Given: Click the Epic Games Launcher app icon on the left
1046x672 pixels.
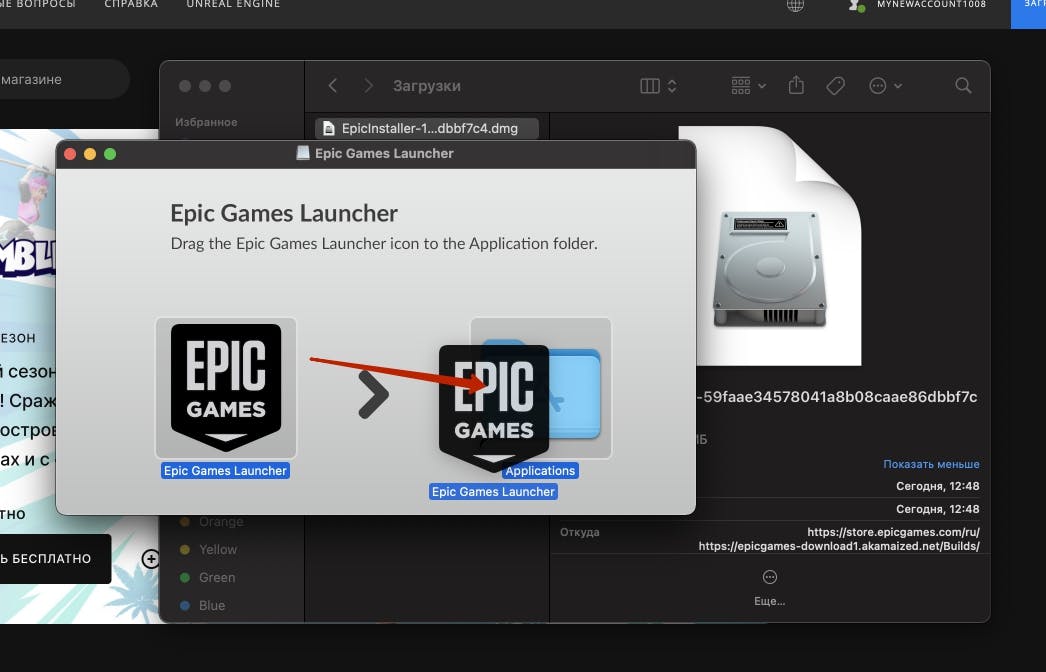Looking at the screenshot, I should click(225, 388).
